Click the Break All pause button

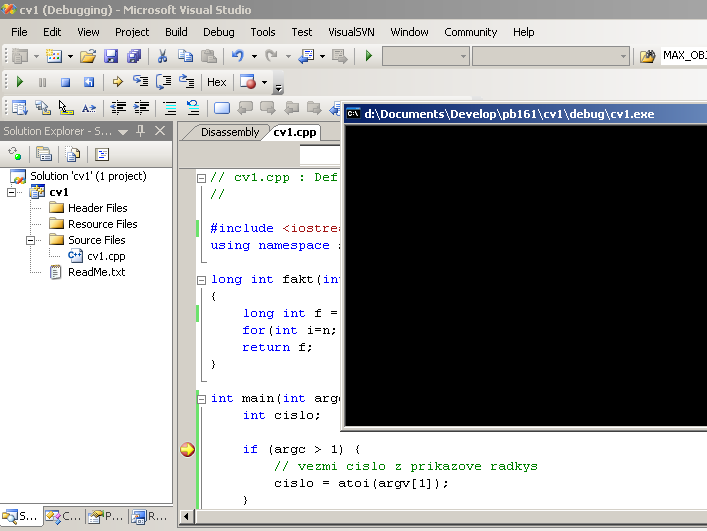42,82
